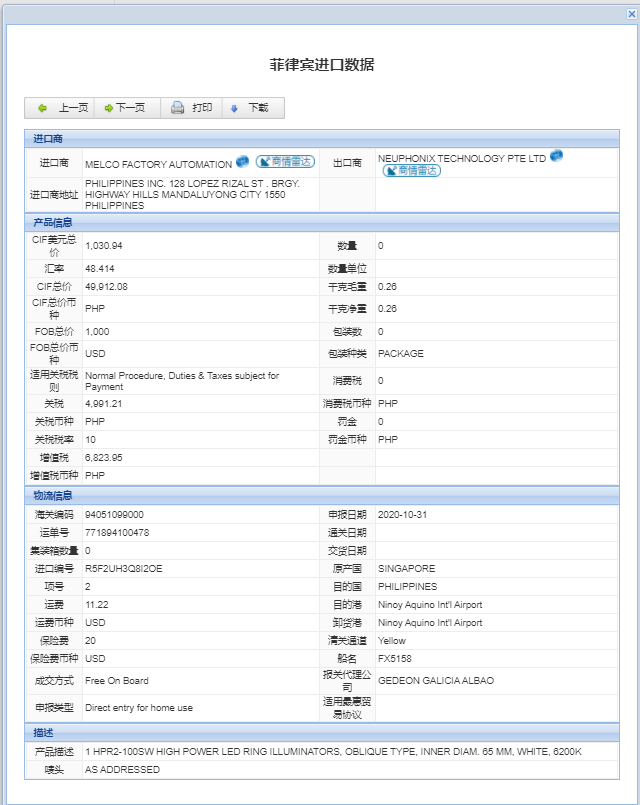This screenshot has width=640, height=805.
Task: Click the 物流信息 section header
Action: coord(53,495)
